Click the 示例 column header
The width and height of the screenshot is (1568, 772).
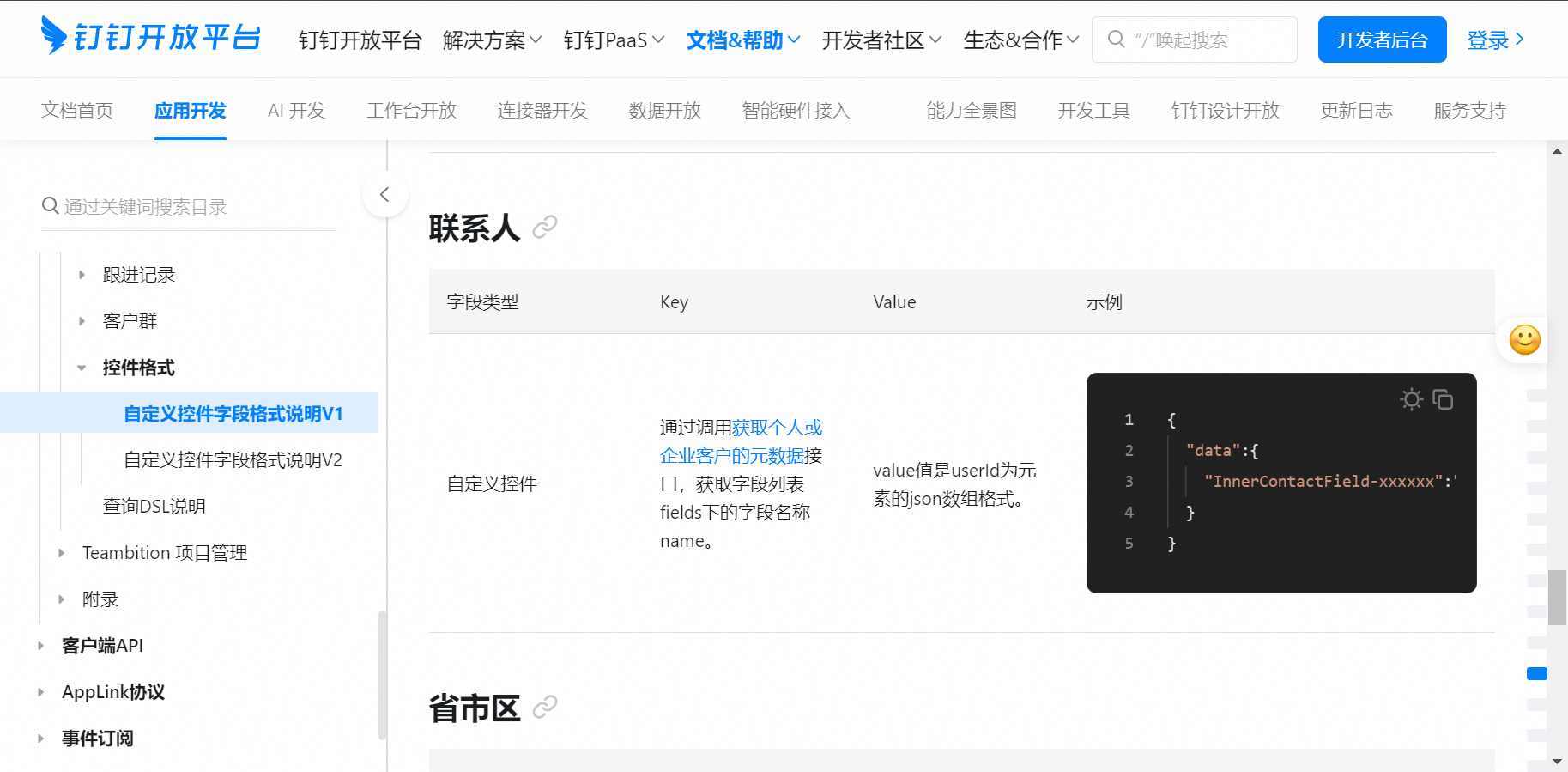[x=1104, y=302]
